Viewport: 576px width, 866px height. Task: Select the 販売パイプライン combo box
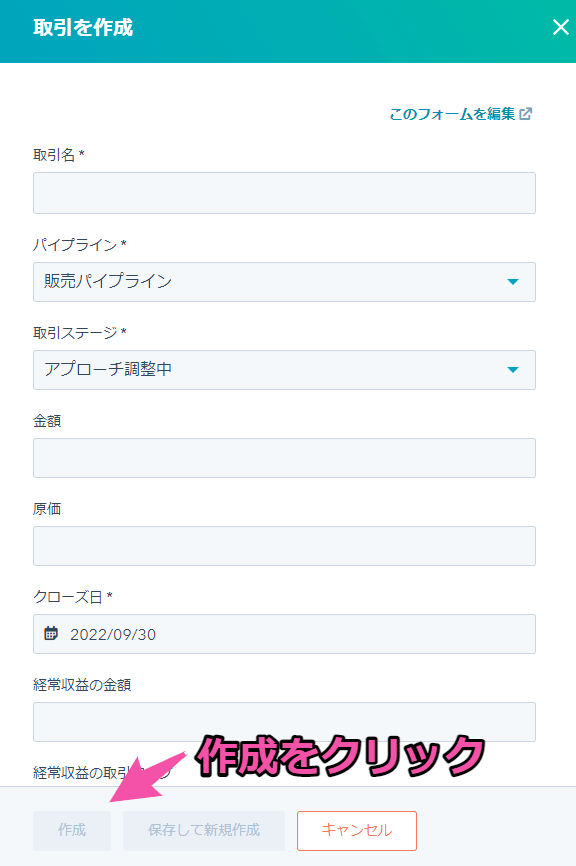click(x=284, y=282)
